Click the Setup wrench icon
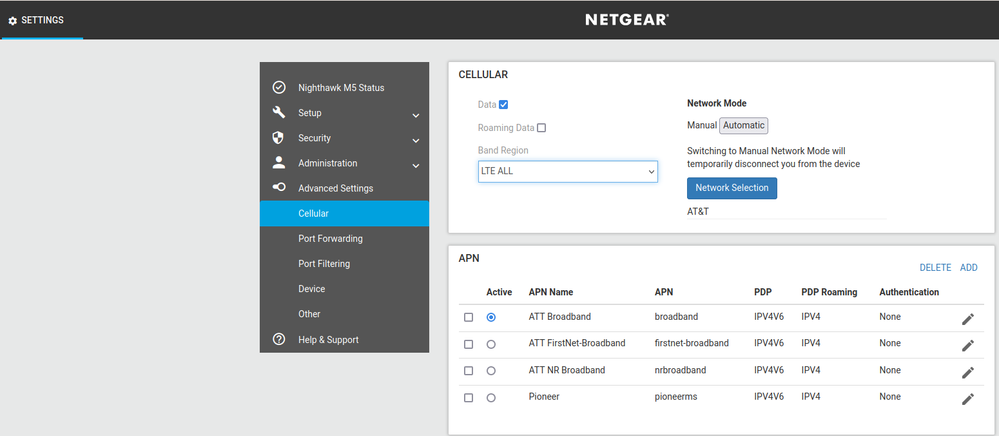 pos(278,112)
